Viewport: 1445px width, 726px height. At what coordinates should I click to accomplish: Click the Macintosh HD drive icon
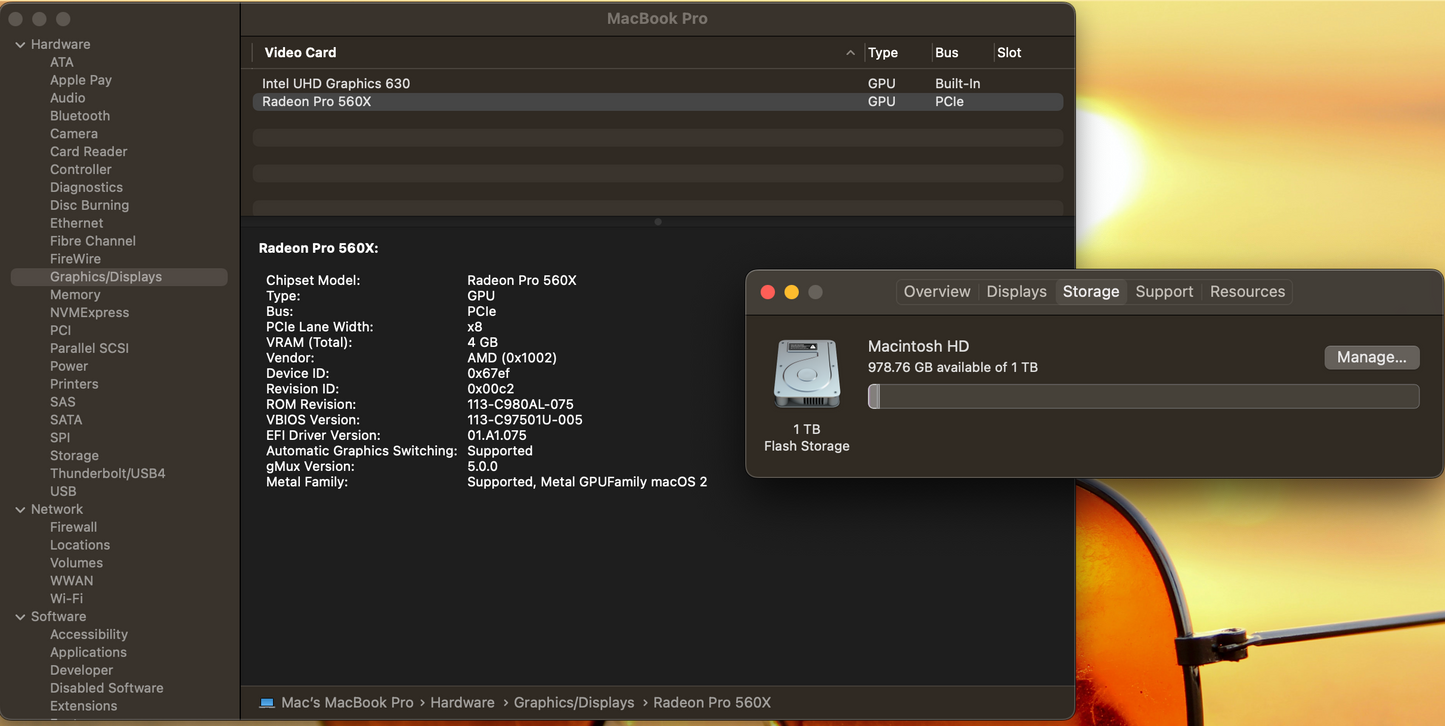click(x=806, y=375)
